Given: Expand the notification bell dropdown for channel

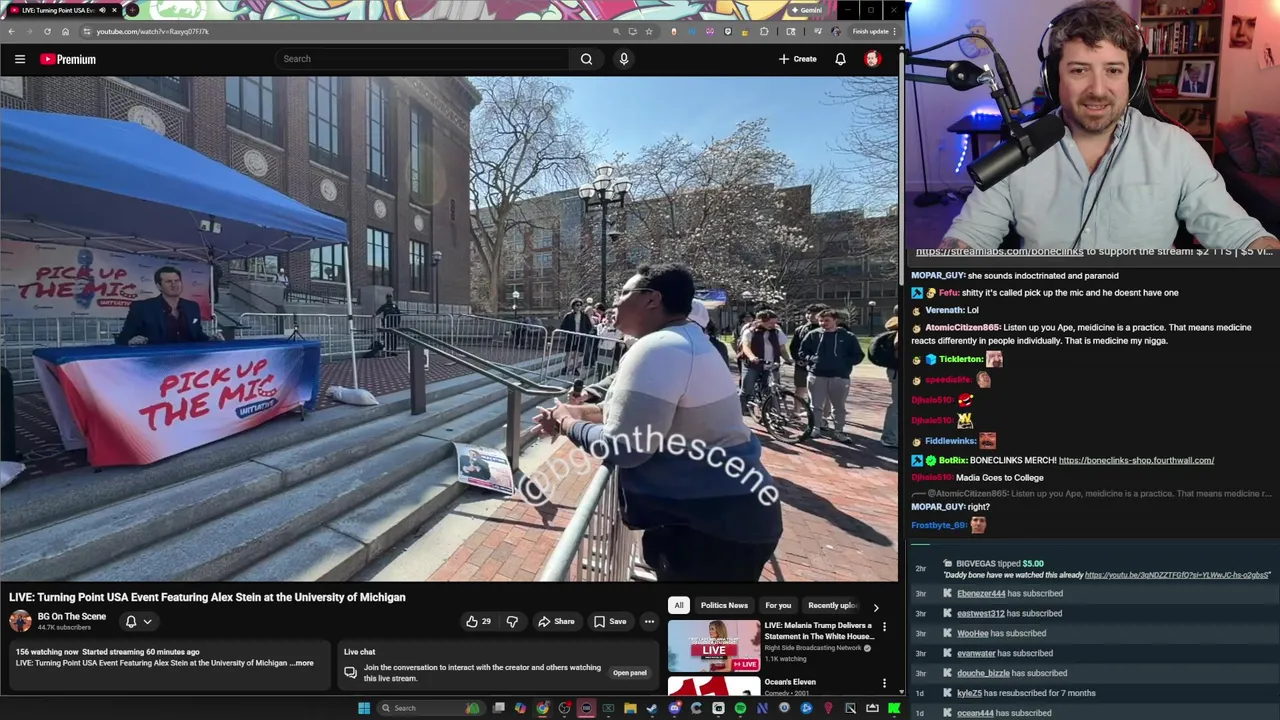Looking at the screenshot, I should (x=138, y=622).
